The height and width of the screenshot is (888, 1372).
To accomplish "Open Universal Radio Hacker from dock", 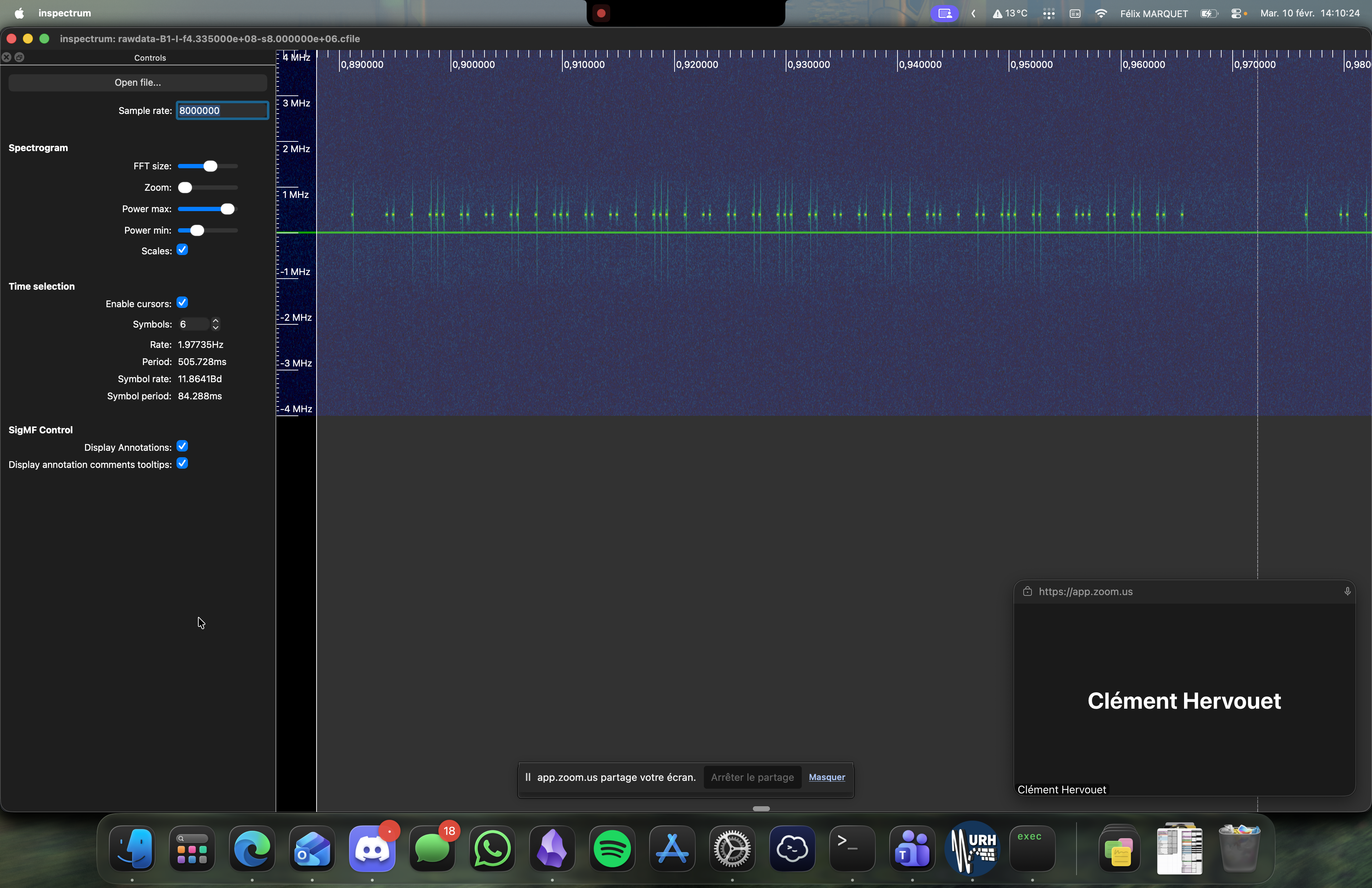I will pyautogui.click(x=972, y=849).
